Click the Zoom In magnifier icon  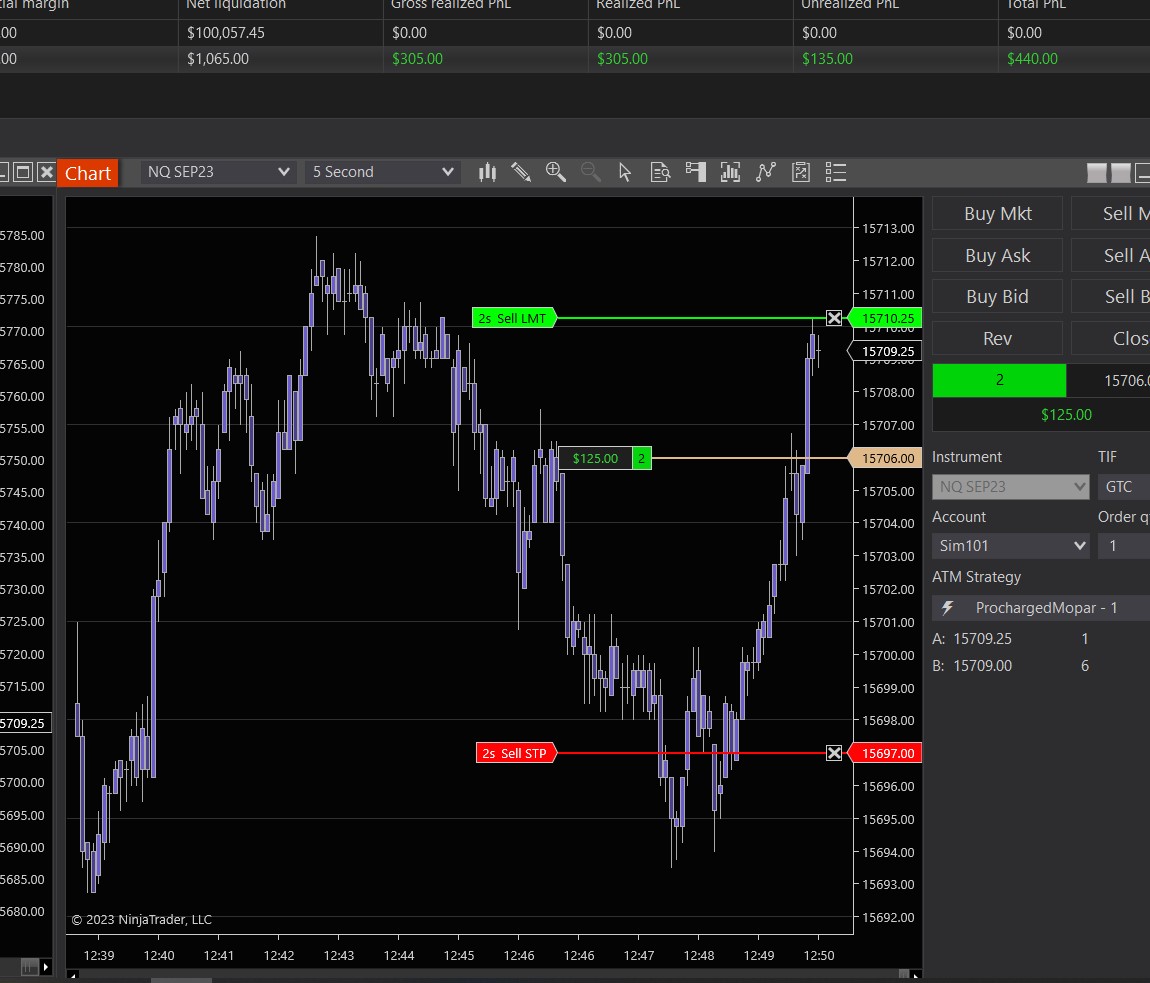[x=556, y=172]
